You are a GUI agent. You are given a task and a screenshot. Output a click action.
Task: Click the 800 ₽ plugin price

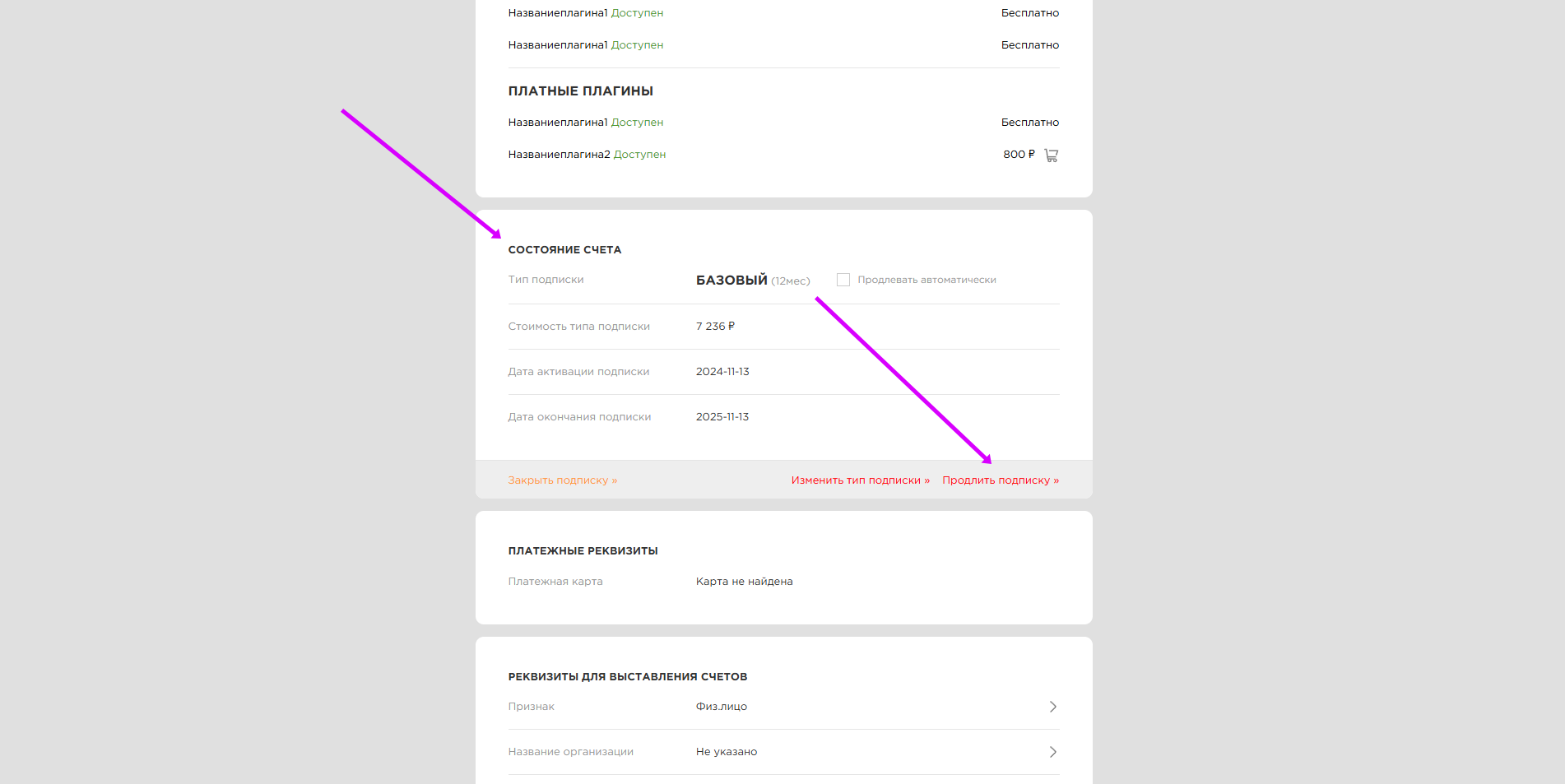coord(1019,155)
